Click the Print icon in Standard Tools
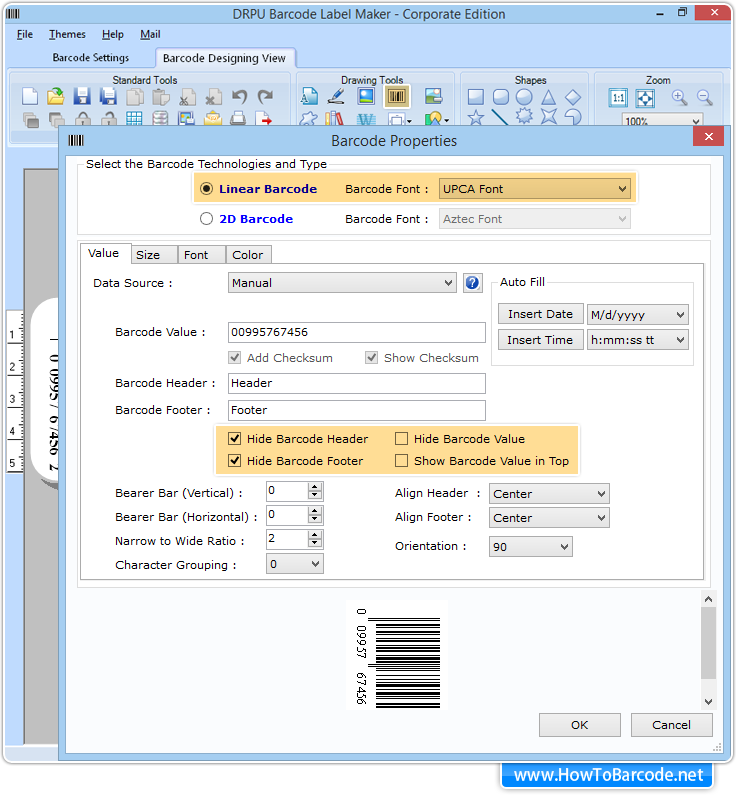Viewport: 736px width, 795px height. 238,119
